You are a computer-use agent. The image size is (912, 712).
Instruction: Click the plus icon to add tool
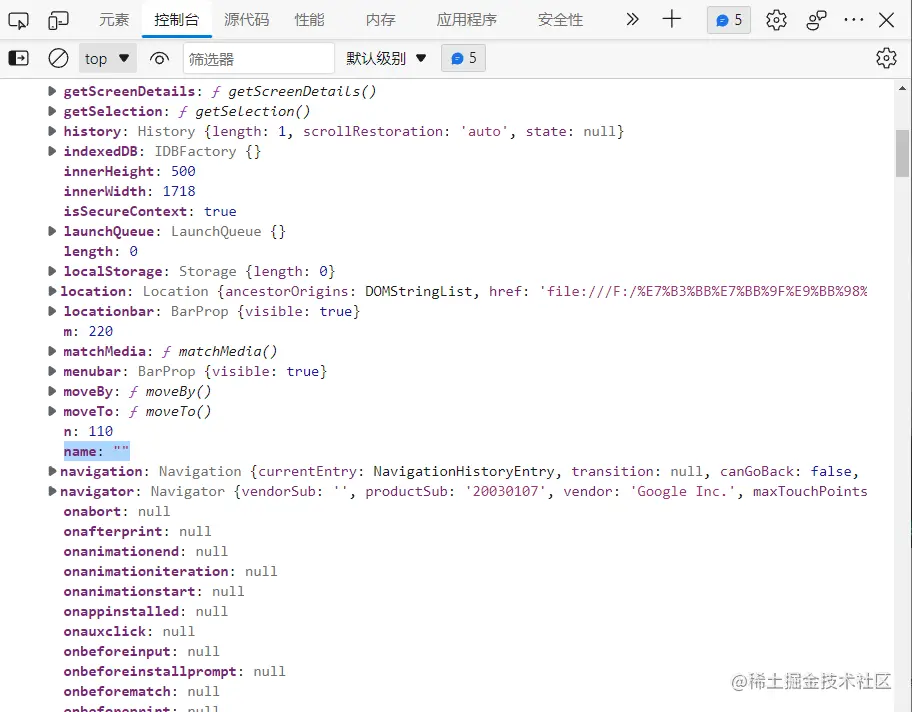pyautogui.click(x=671, y=19)
